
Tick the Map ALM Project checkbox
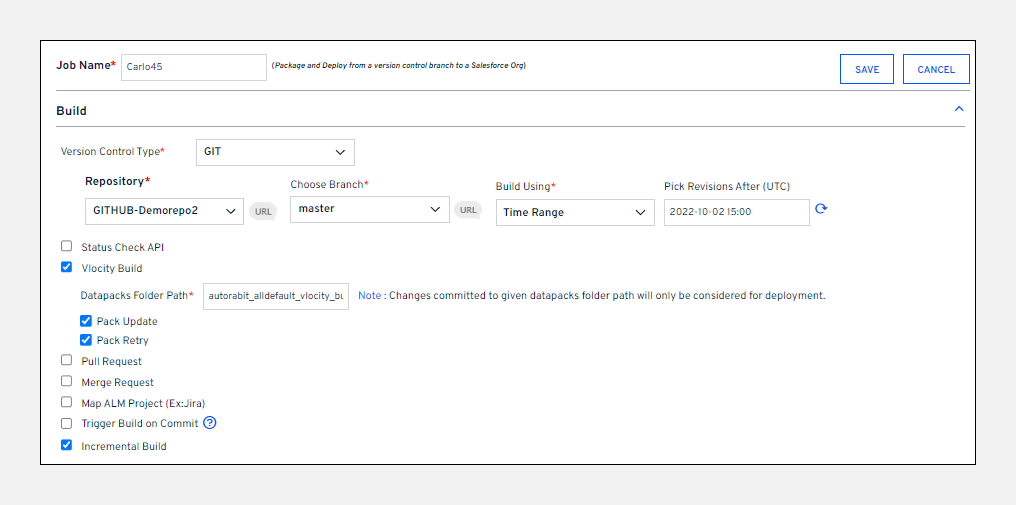pos(67,402)
